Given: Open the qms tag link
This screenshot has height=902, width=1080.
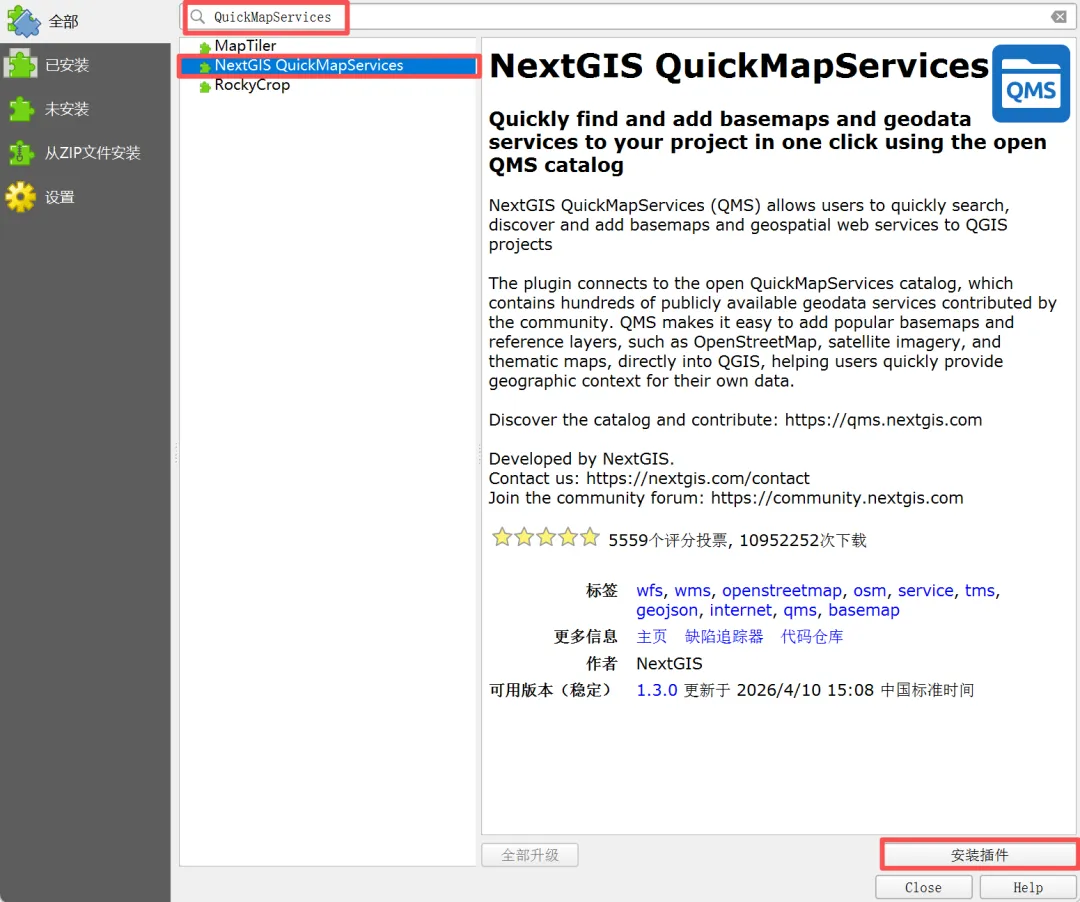Looking at the screenshot, I should click(x=800, y=610).
